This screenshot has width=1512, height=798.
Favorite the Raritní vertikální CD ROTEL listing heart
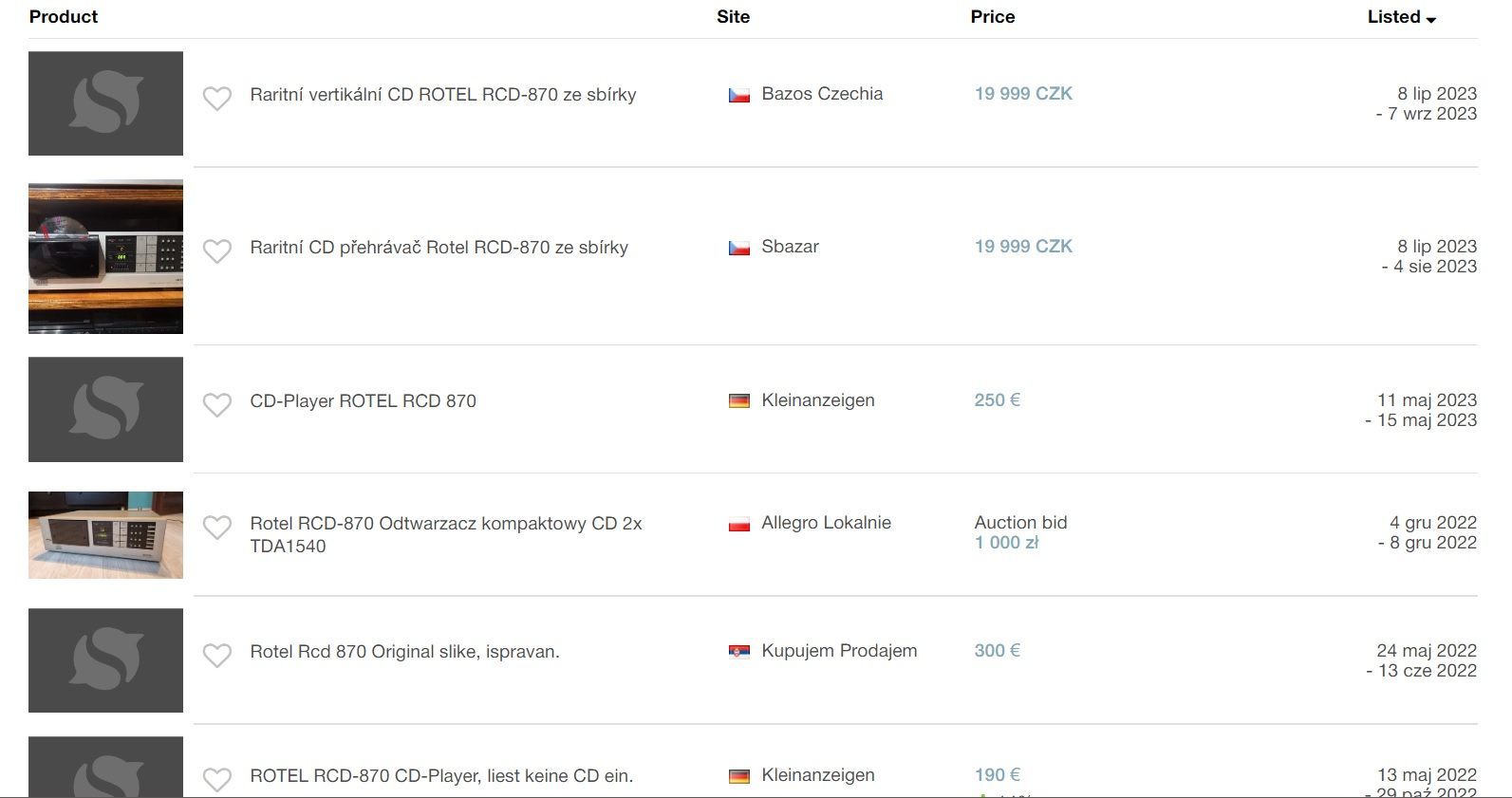coord(217,98)
